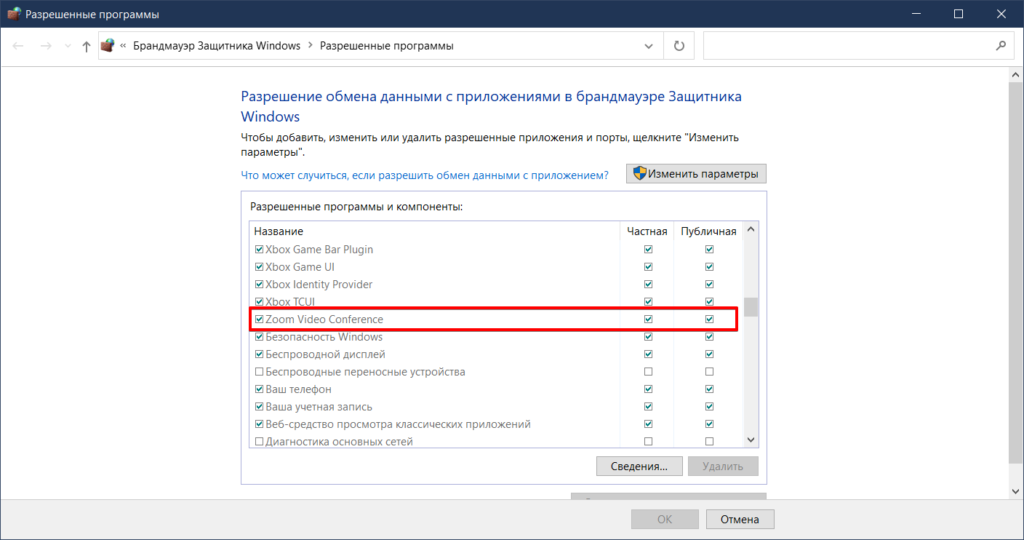Viewport: 1024px width, 540px height.
Task: Enable Беспроводные переносные устройства checkbox
Action: 260,372
